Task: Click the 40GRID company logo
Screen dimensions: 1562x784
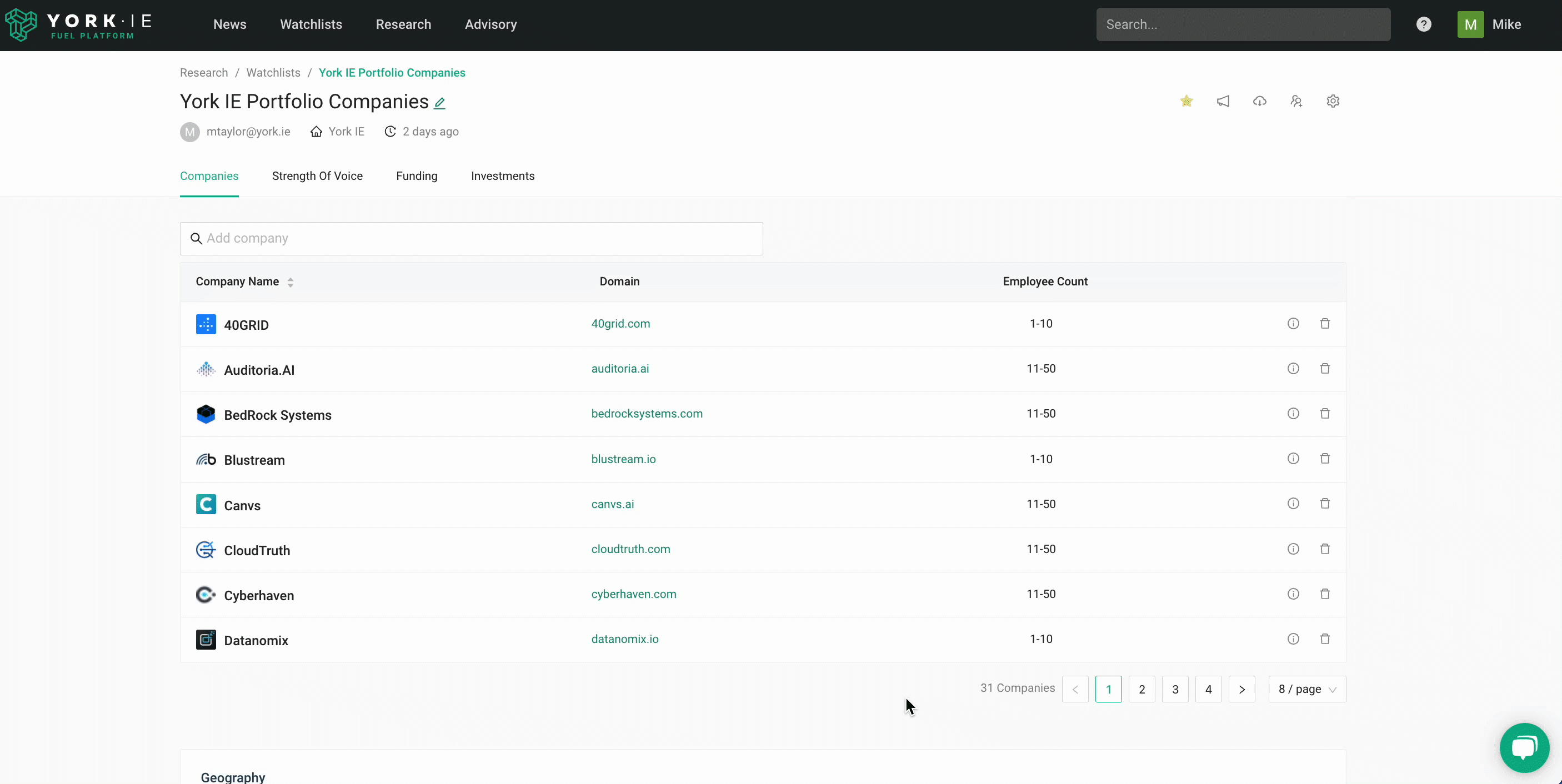Action: [x=206, y=324]
